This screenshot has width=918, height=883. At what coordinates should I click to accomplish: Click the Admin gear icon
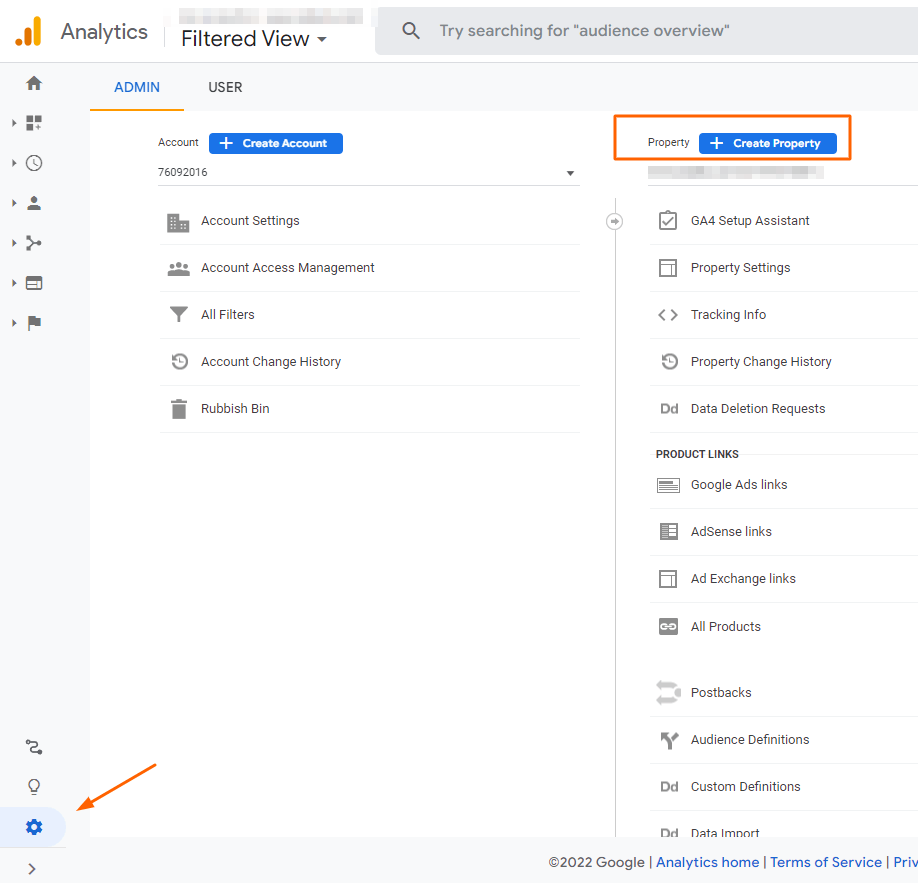[x=33, y=827]
